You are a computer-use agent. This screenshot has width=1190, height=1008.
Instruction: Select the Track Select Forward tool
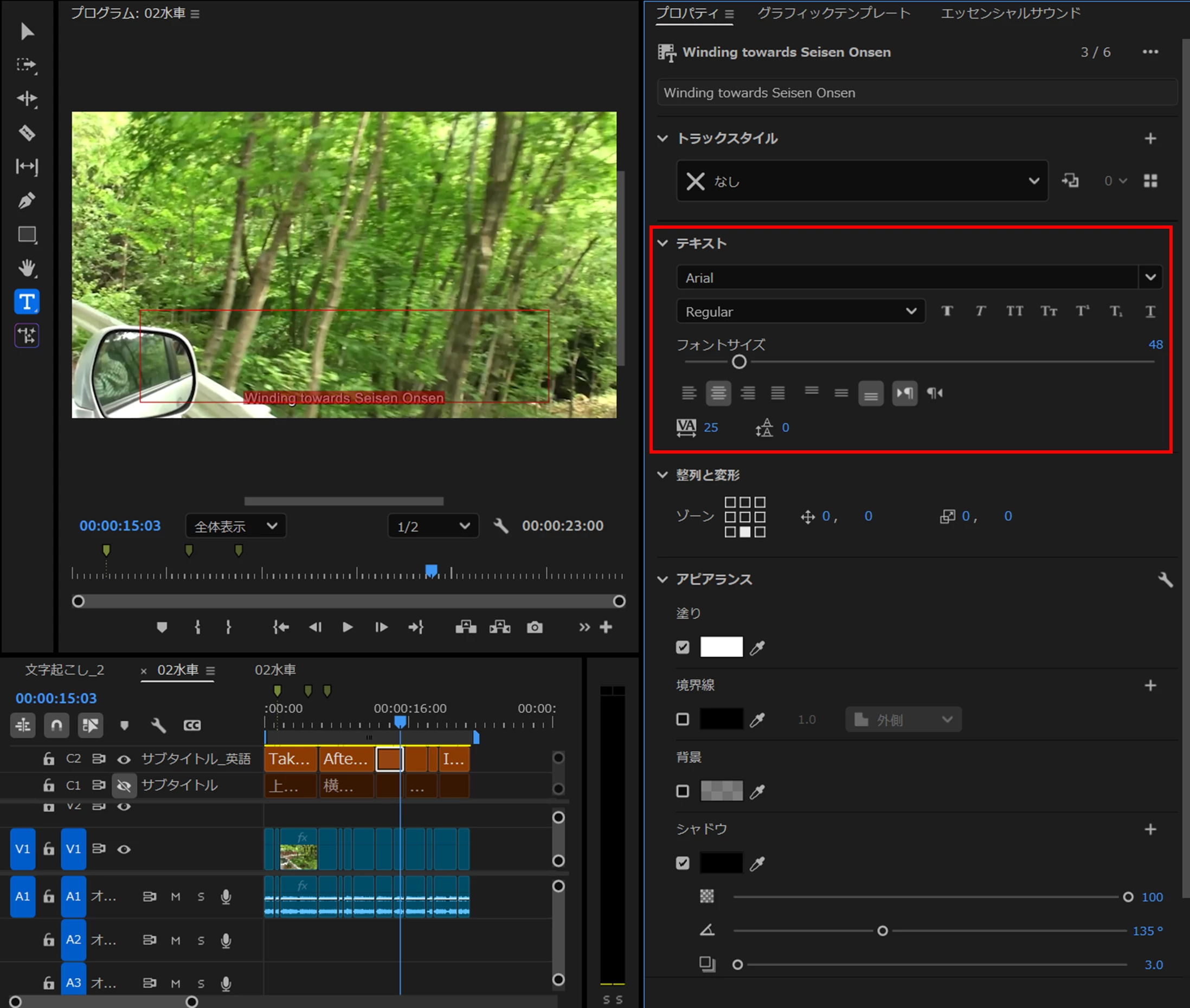(x=27, y=64)
